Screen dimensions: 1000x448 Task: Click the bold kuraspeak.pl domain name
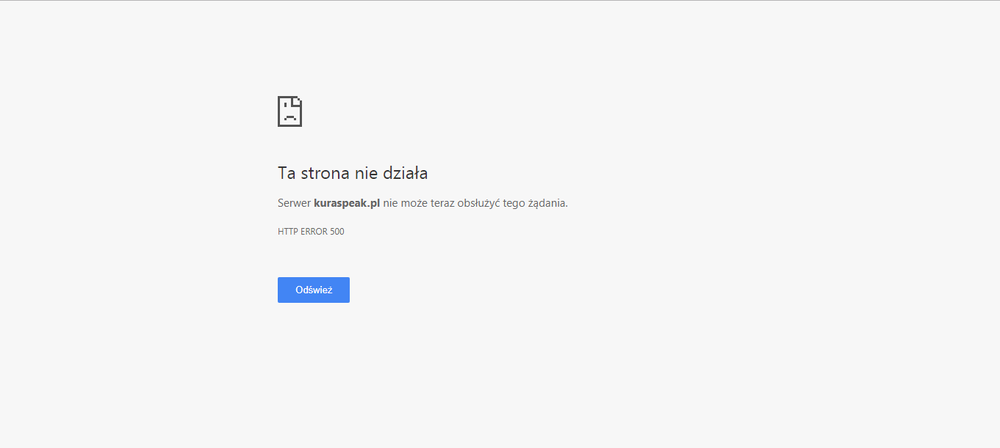point(347,203)
